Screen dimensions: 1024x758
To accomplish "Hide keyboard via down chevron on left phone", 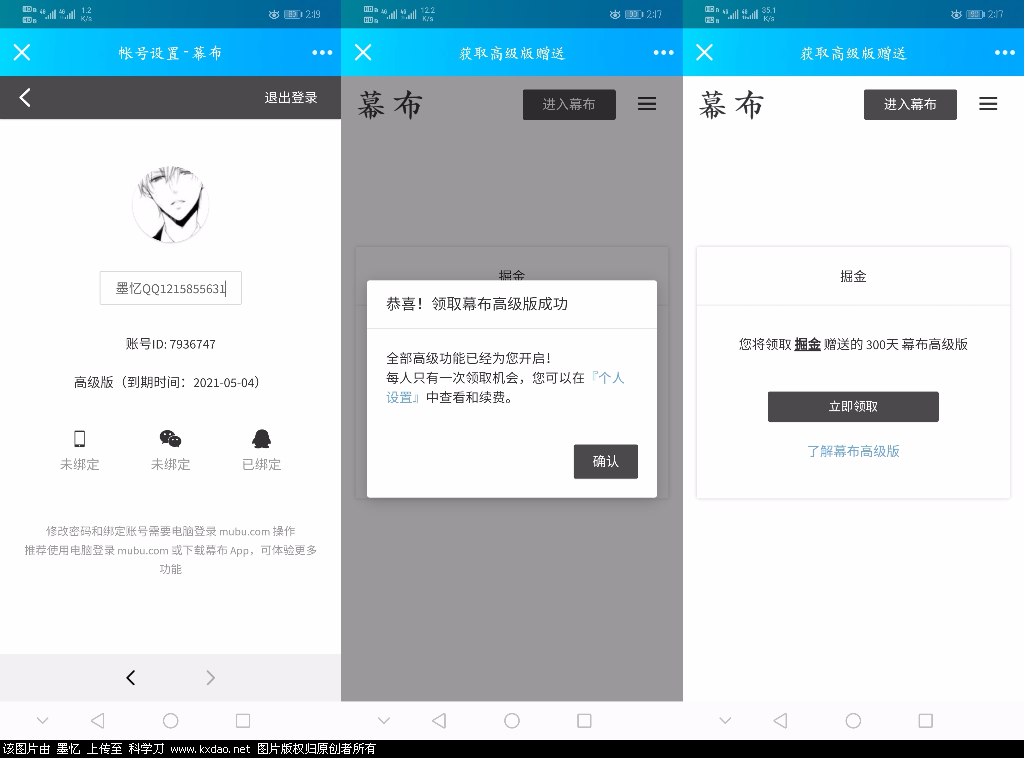I will pos(42,721).
